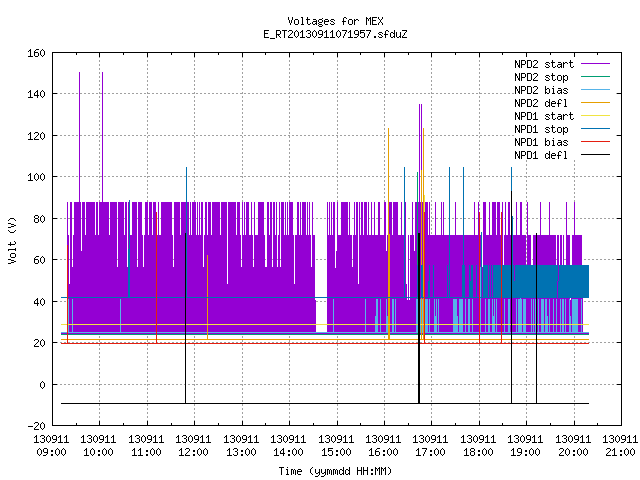Click the y-axis tick label -20
Image resolution: width=640 pixels, height=480 pixels.
36,426
